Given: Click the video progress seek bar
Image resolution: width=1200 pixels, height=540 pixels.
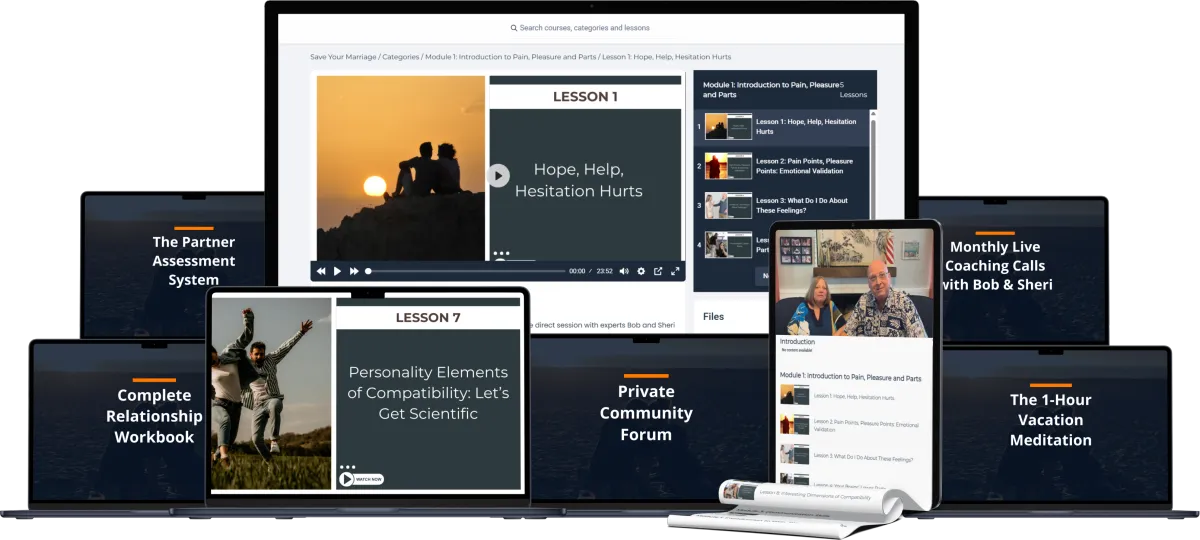Looking at the screenshot, I should (466, 271).
